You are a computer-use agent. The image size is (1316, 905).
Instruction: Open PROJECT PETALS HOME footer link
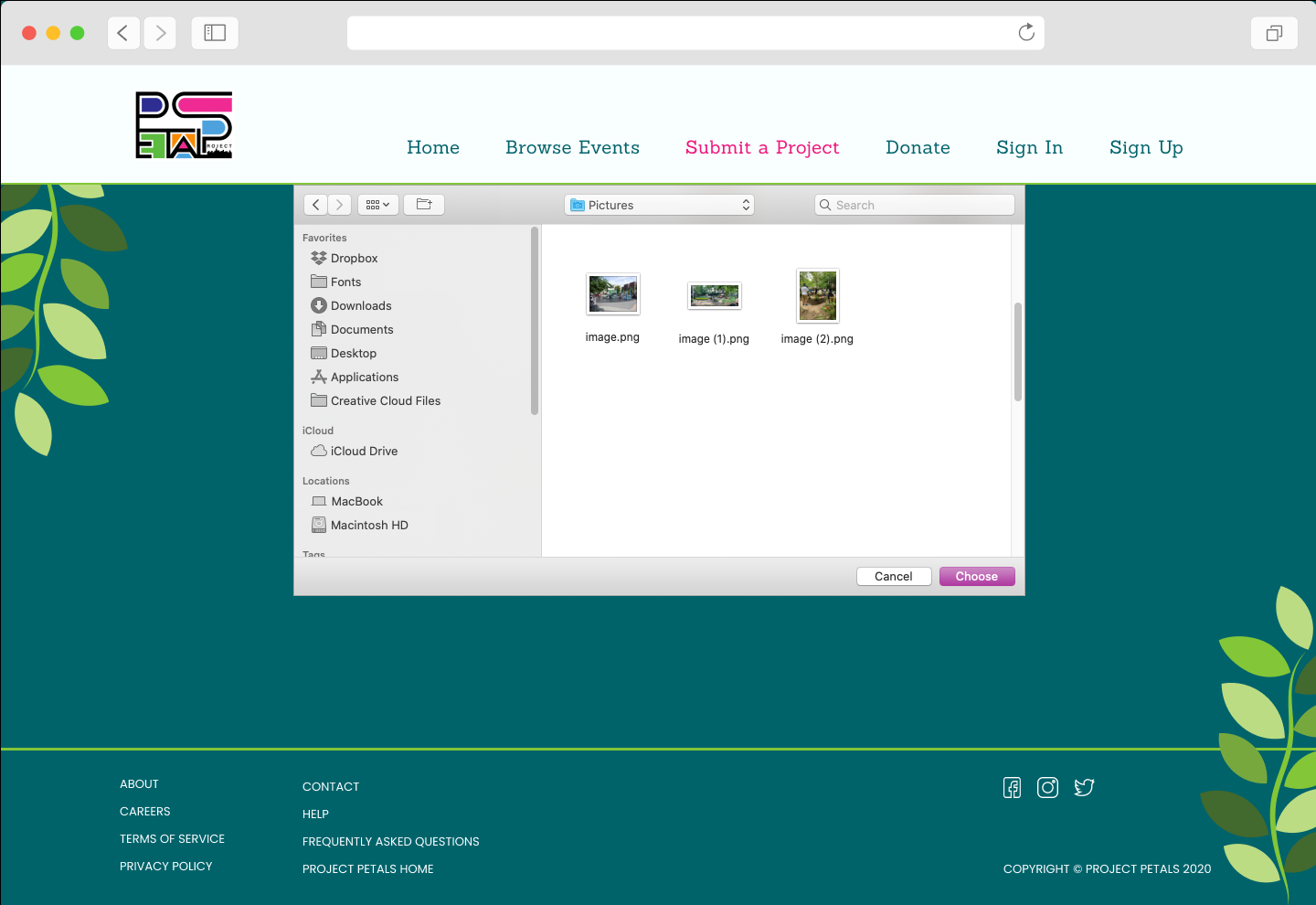368,869
